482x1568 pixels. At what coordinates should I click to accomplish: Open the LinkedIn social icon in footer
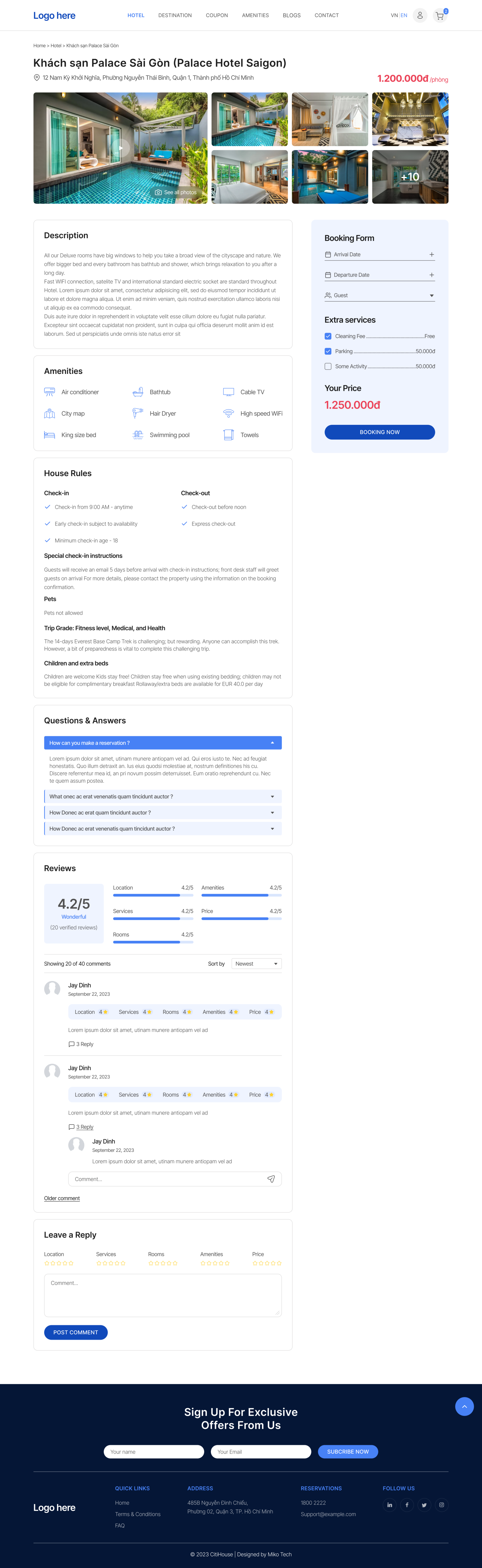[390, 1505]
